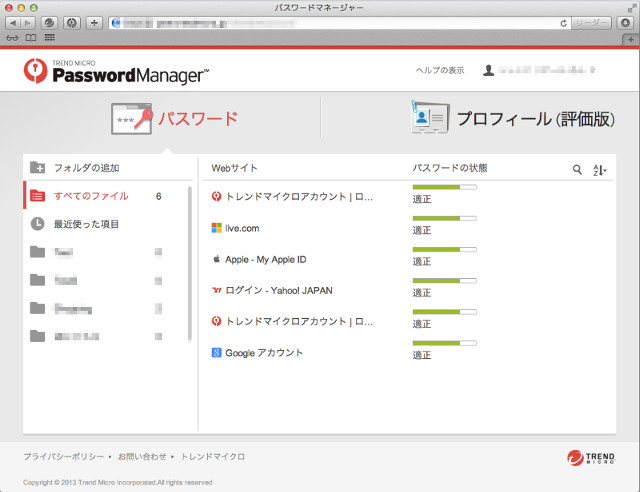Click the clock icon for recent items
Image resolution: width=640 pixels, height=492 pixels.
point(37,224)
